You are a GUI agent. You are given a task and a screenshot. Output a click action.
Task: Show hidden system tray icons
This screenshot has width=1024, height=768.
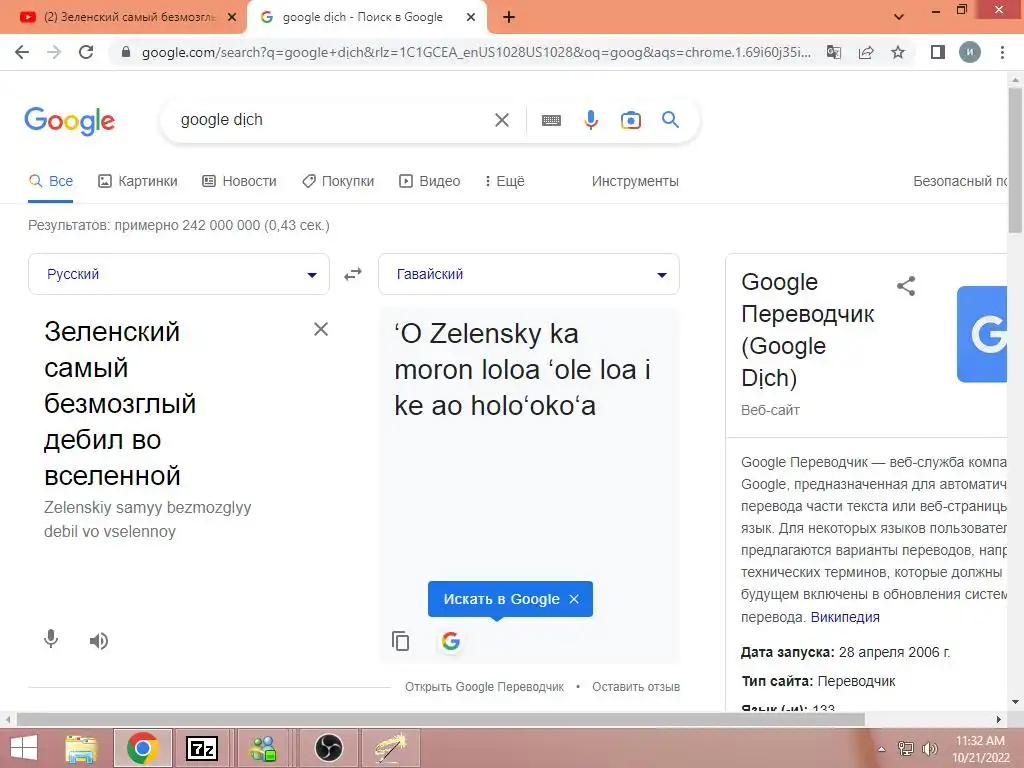click(x=882, y=748)
